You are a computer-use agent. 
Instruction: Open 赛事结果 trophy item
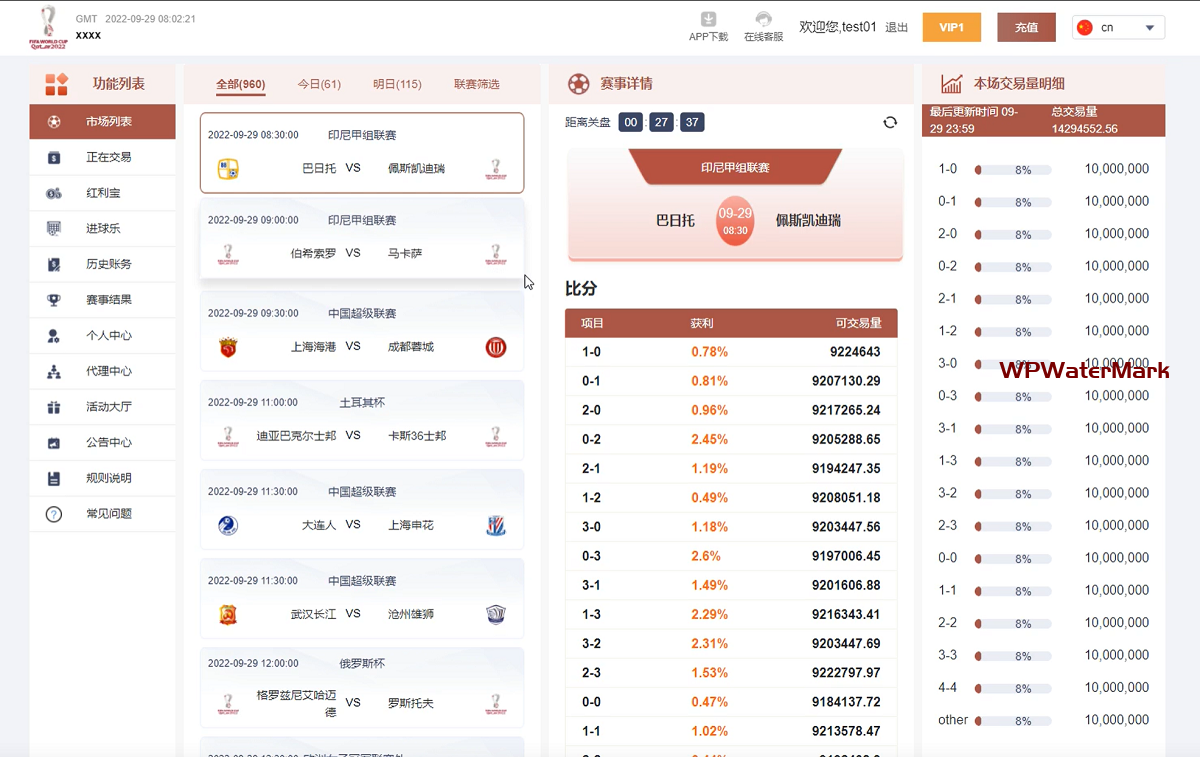(x=108, y=300)
